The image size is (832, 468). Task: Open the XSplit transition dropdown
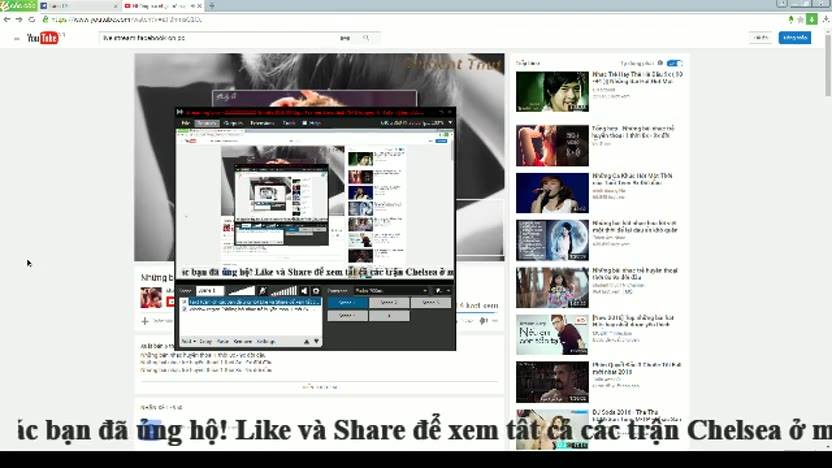391,291
